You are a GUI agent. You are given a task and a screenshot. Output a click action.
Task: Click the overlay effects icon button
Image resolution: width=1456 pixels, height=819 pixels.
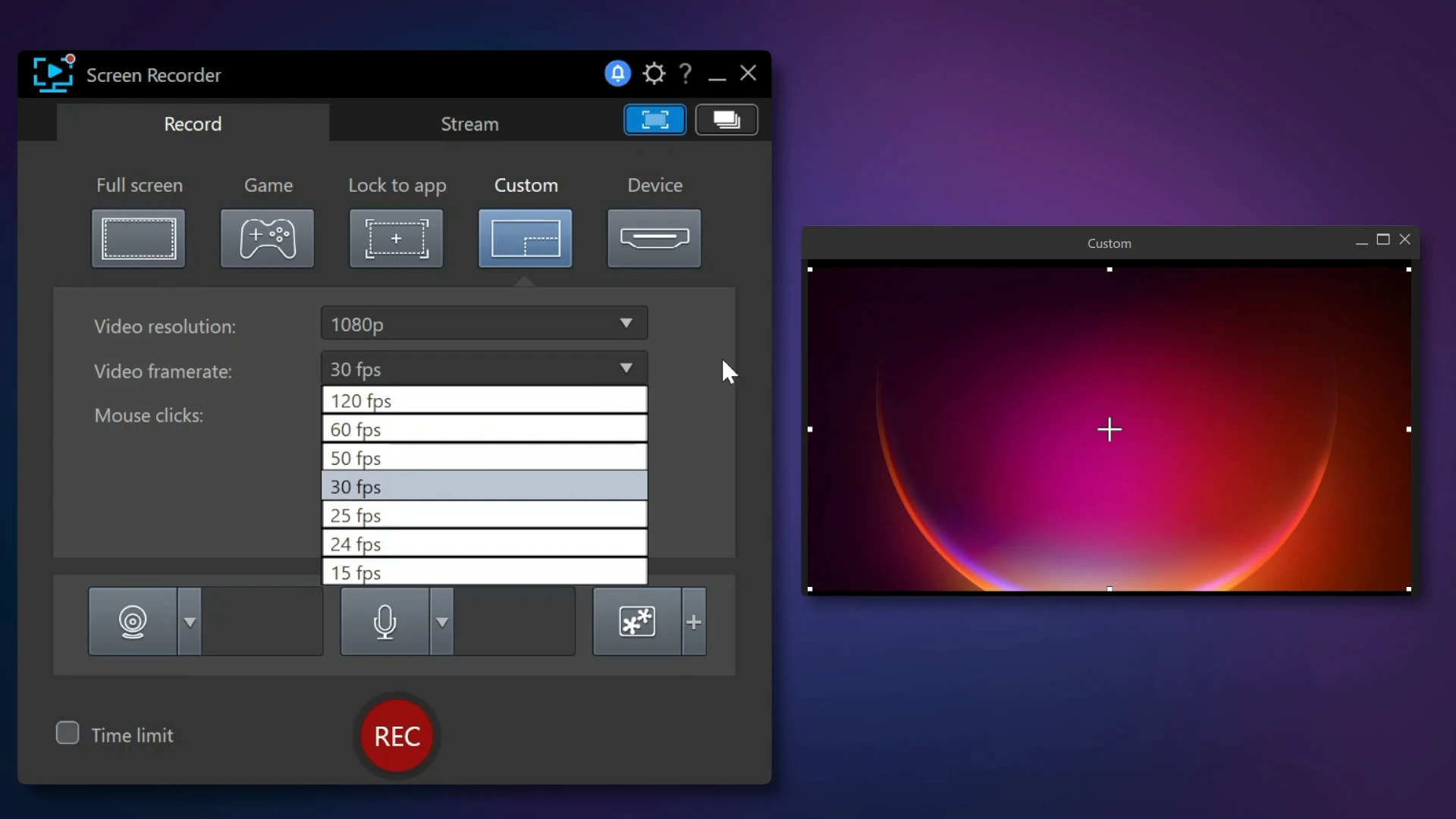(637, 622)
